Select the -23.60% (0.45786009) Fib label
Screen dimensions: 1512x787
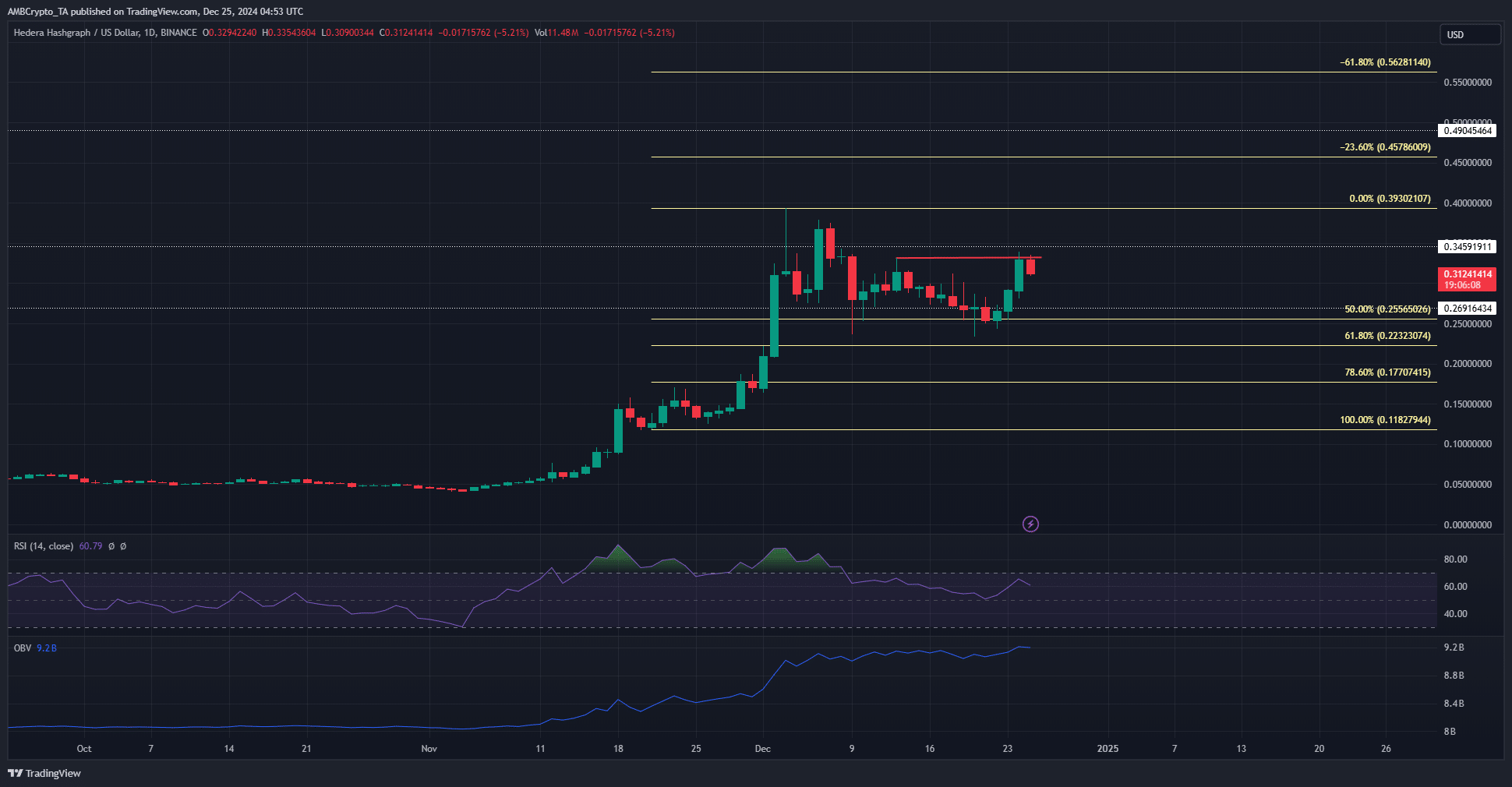click(1385, 147)
